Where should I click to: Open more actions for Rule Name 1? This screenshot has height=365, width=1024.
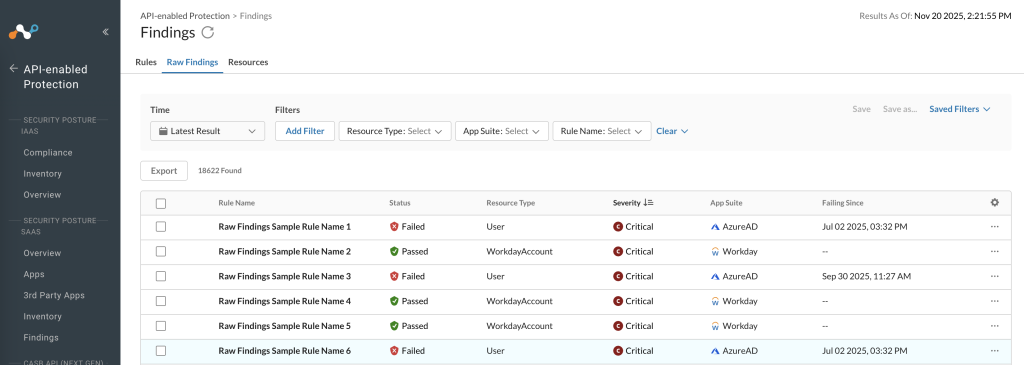point(995,227)
